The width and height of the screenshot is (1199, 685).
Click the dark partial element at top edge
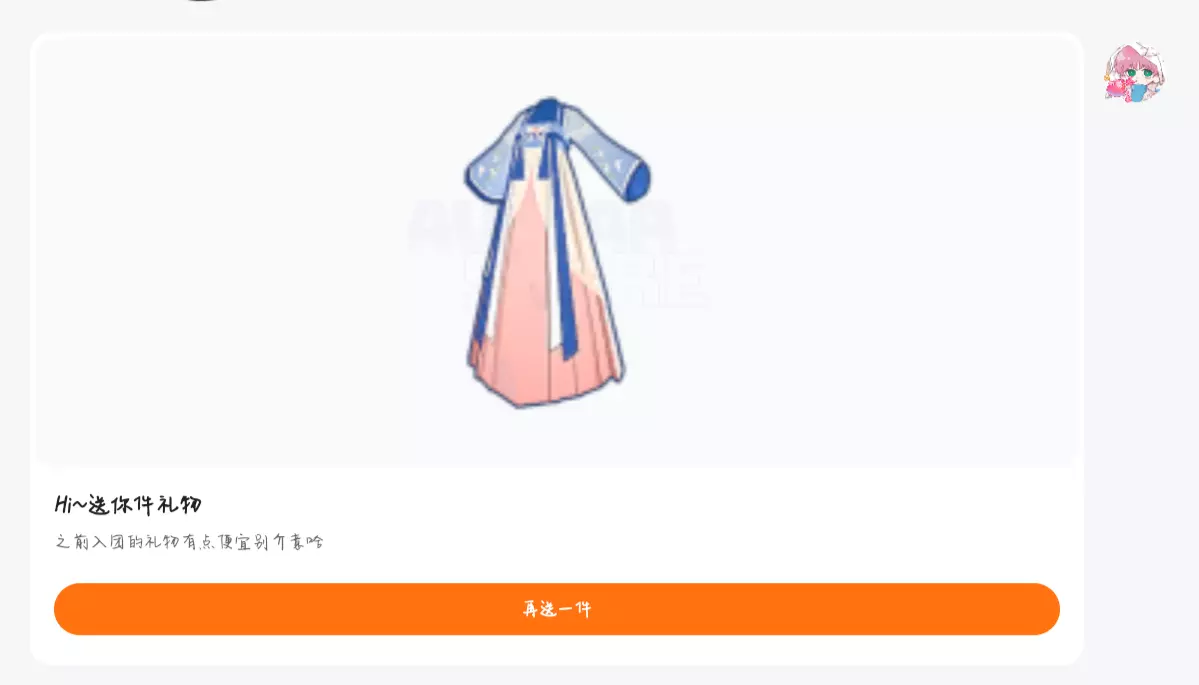pyautogui.click(x=203, y=1)
